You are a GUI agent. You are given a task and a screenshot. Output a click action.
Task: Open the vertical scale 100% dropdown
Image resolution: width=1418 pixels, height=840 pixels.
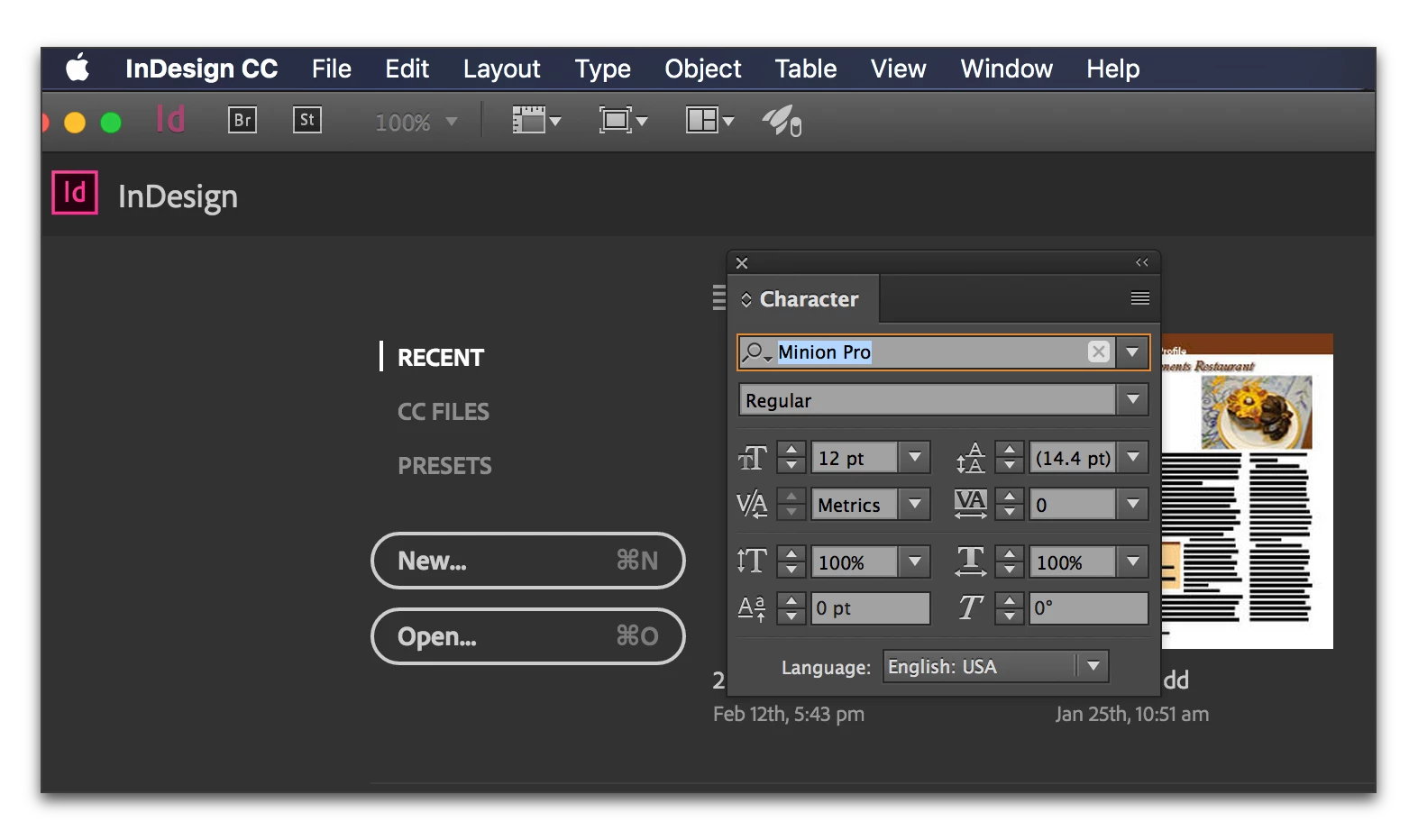[915, 562]
